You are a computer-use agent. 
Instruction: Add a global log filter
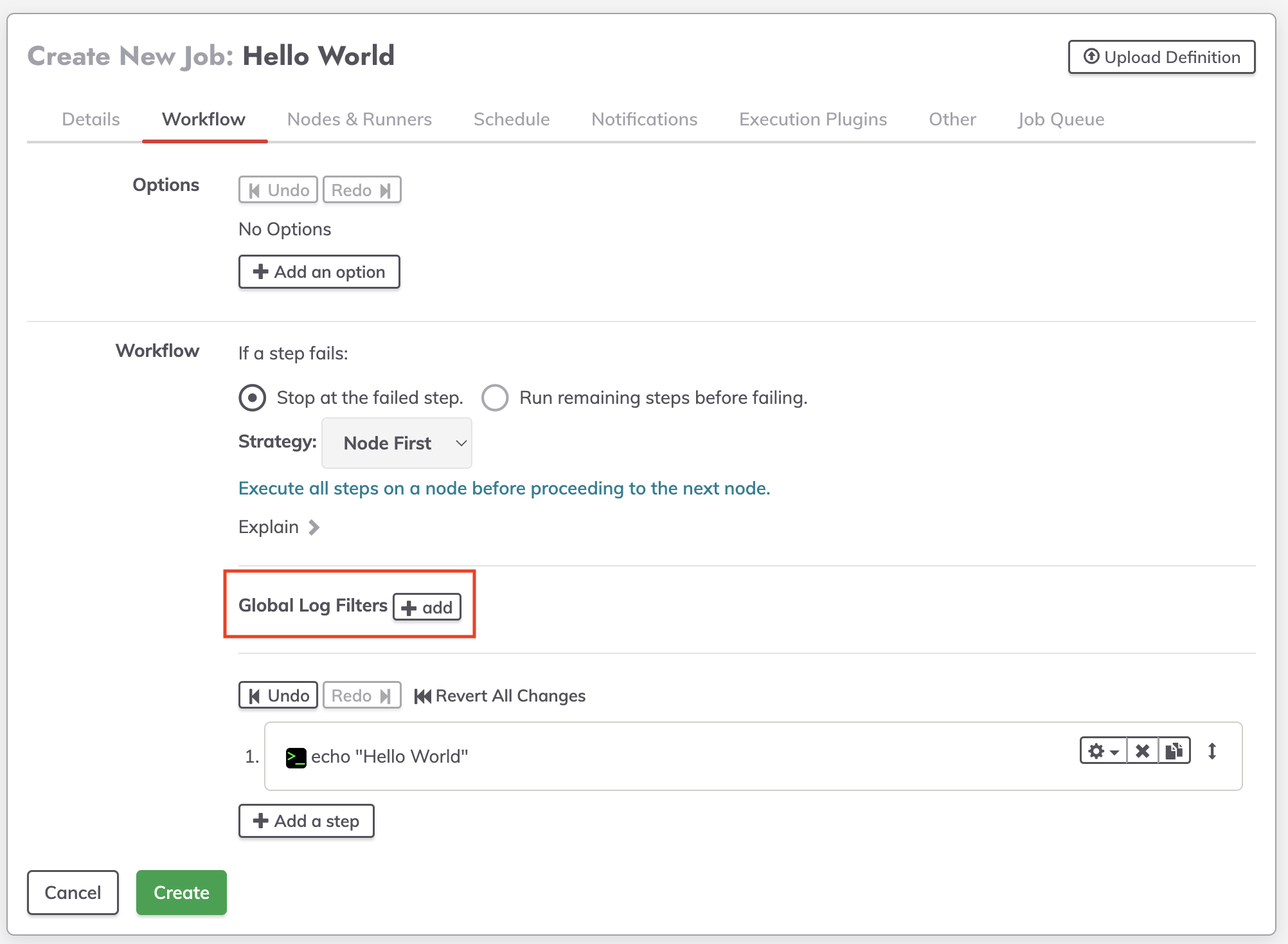tap(427, 607)
